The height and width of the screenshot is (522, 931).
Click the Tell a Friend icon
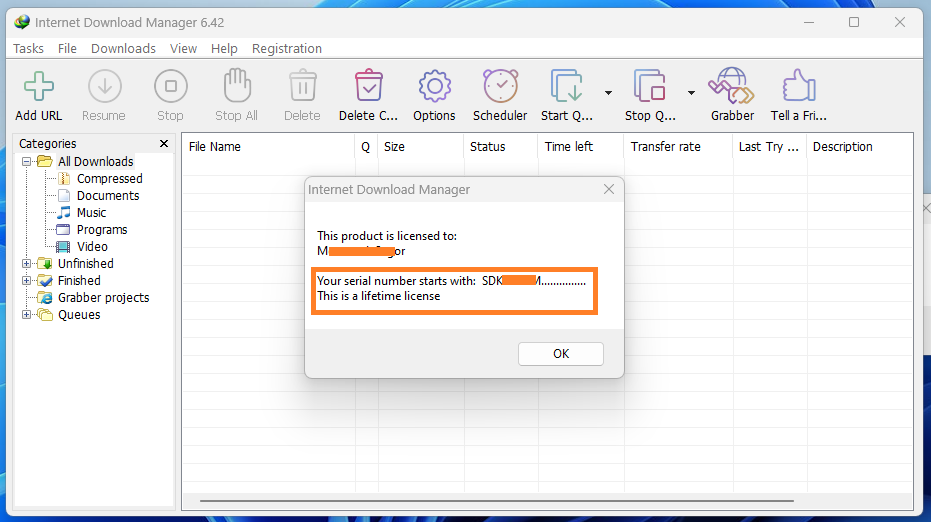(798, 88)
